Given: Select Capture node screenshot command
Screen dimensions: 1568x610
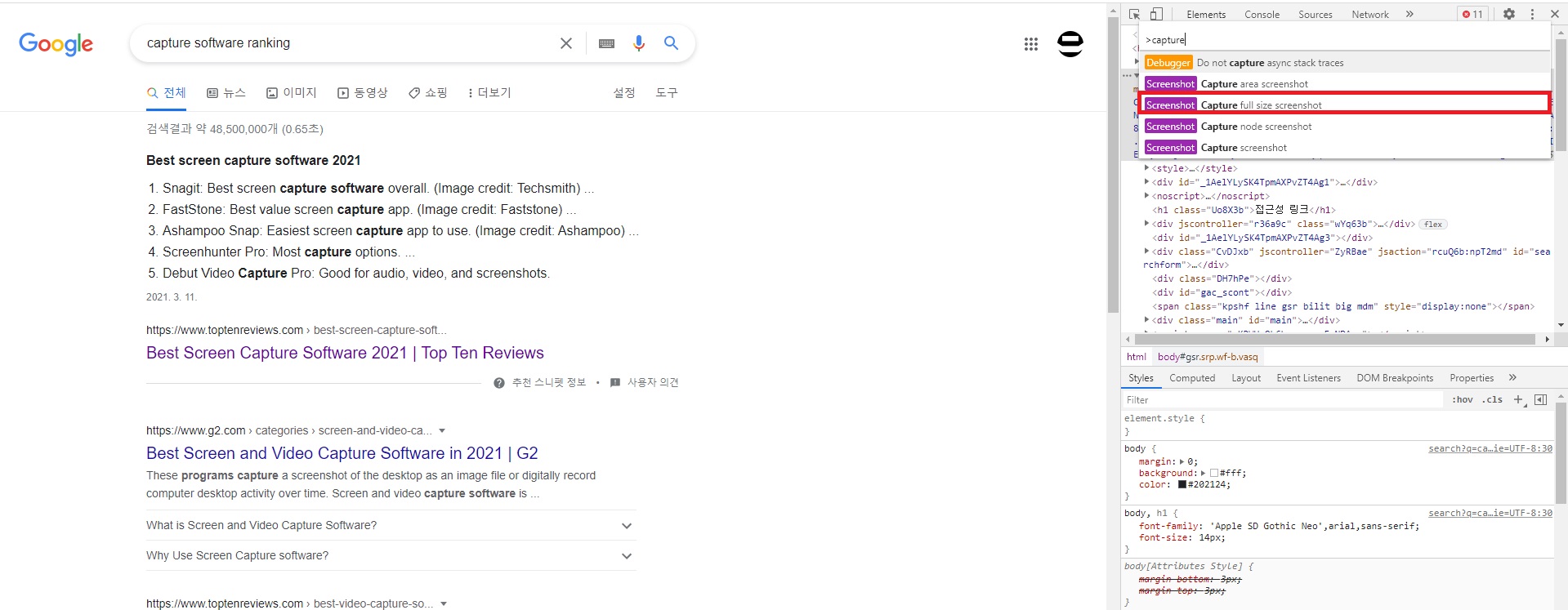Looking at the screenshot, I should [x=1345, y=127].
